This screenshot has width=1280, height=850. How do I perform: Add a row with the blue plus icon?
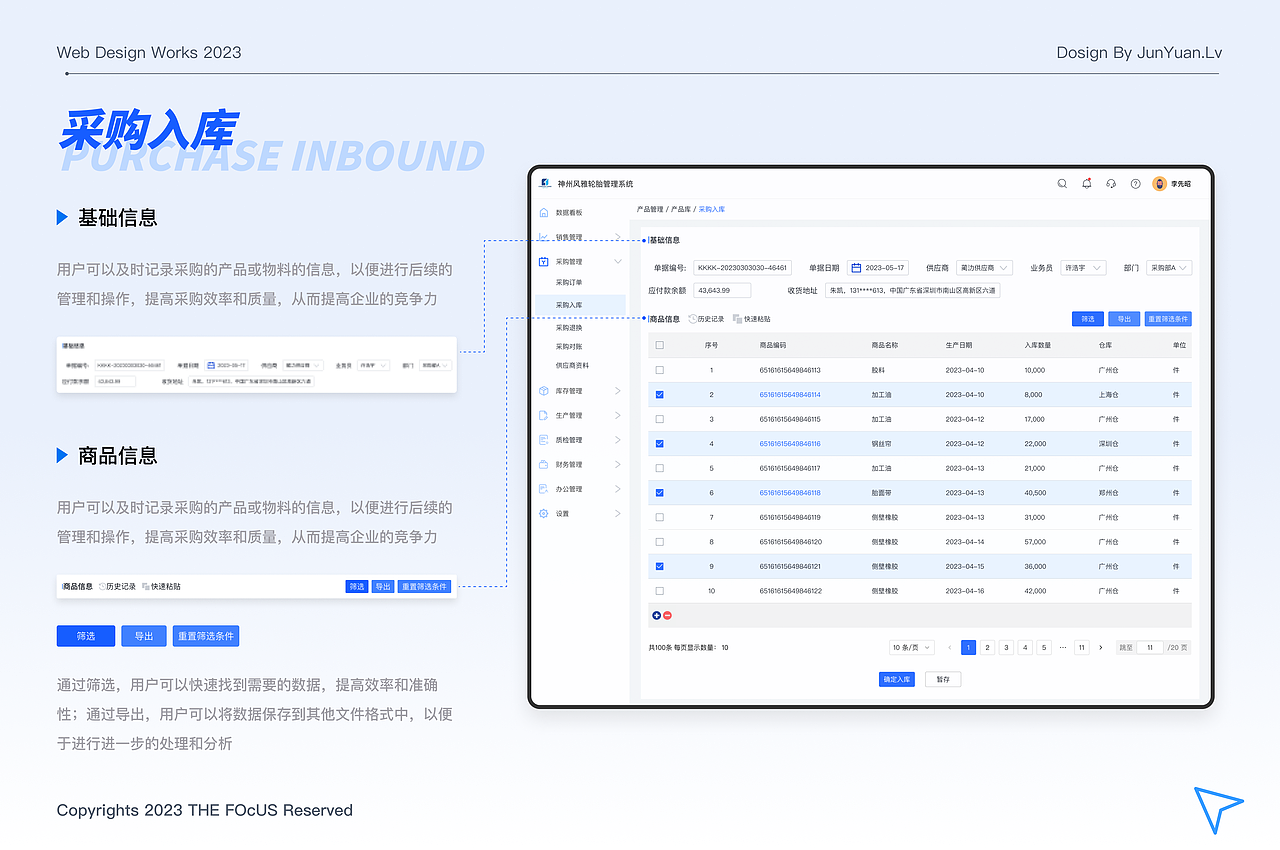point(656,615)
